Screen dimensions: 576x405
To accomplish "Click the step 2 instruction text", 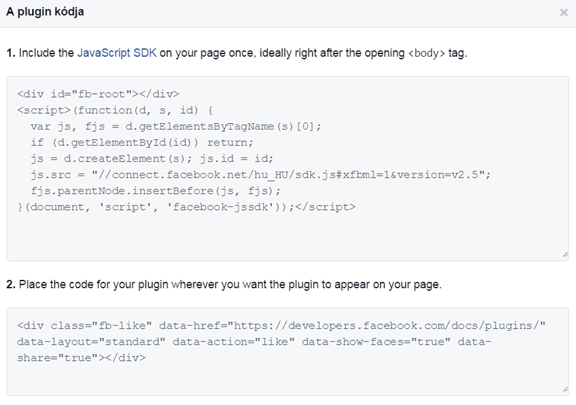I will click(224, 284).
